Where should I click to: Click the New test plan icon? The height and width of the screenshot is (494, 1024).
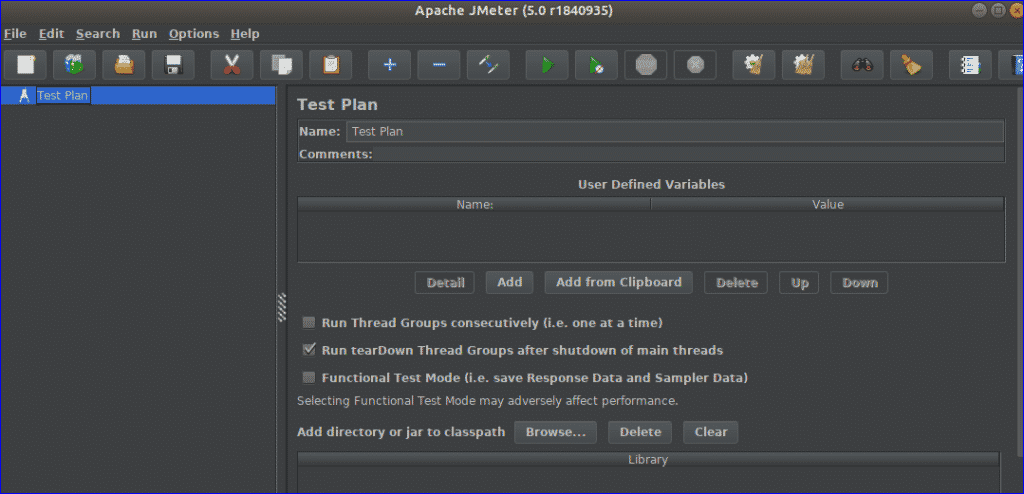point(25,65)
